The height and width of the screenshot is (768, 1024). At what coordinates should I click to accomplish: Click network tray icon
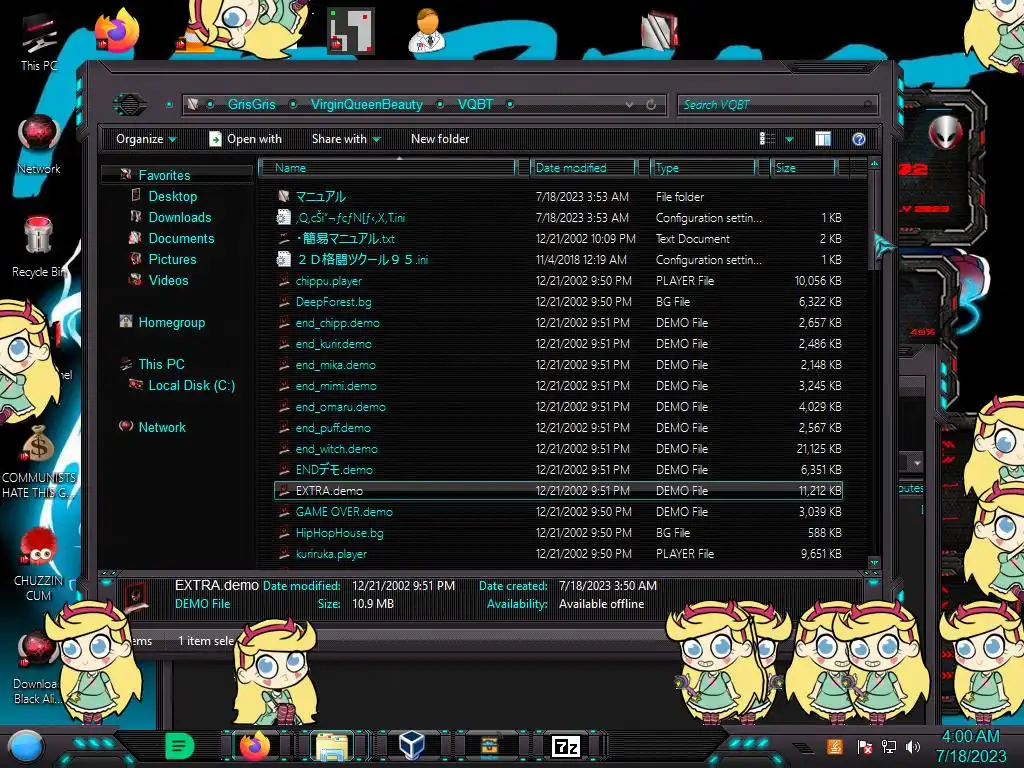(889, 746)
